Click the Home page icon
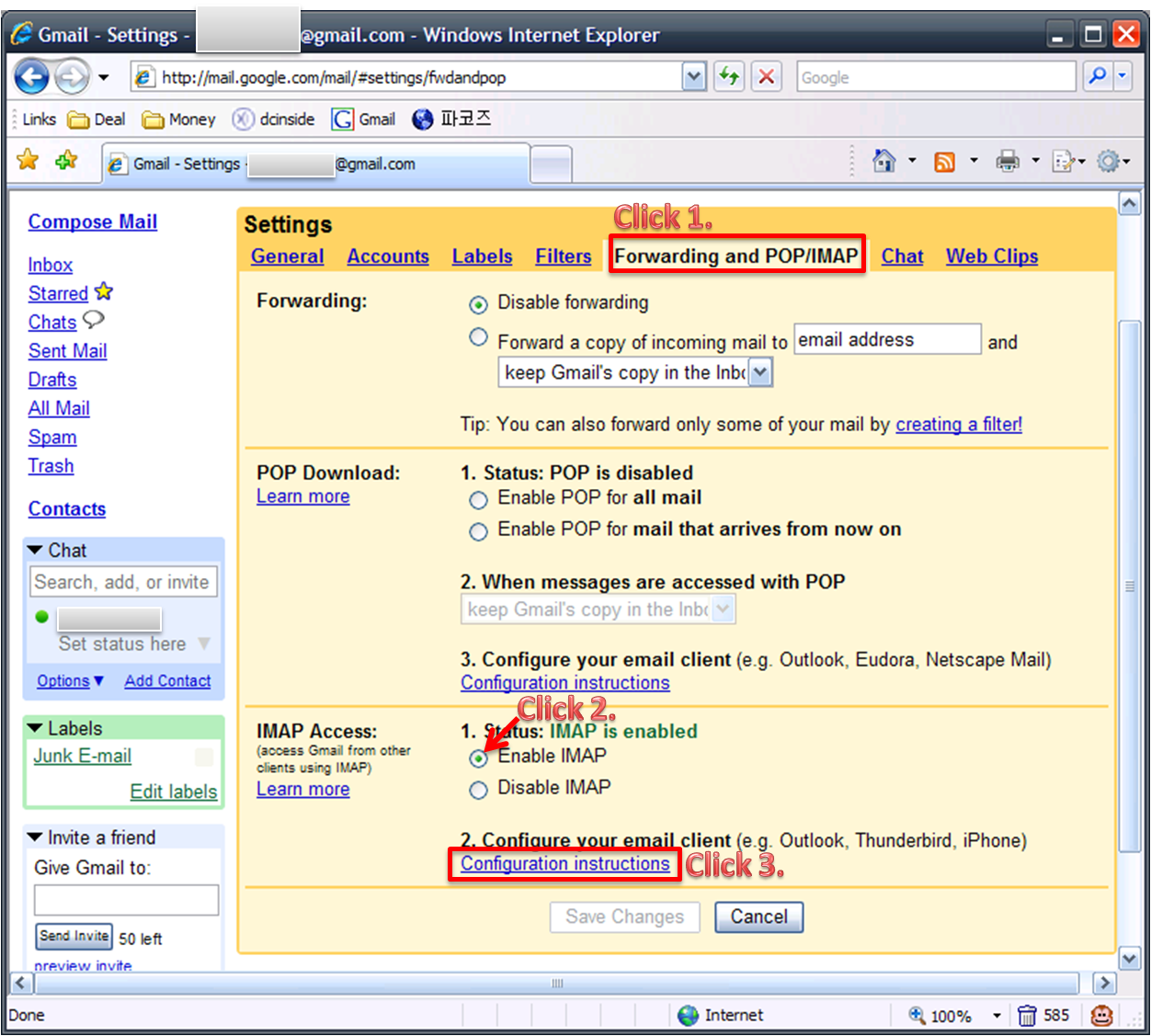Viewport: 1151px width, 1036px height. click(x=883, y=162)
